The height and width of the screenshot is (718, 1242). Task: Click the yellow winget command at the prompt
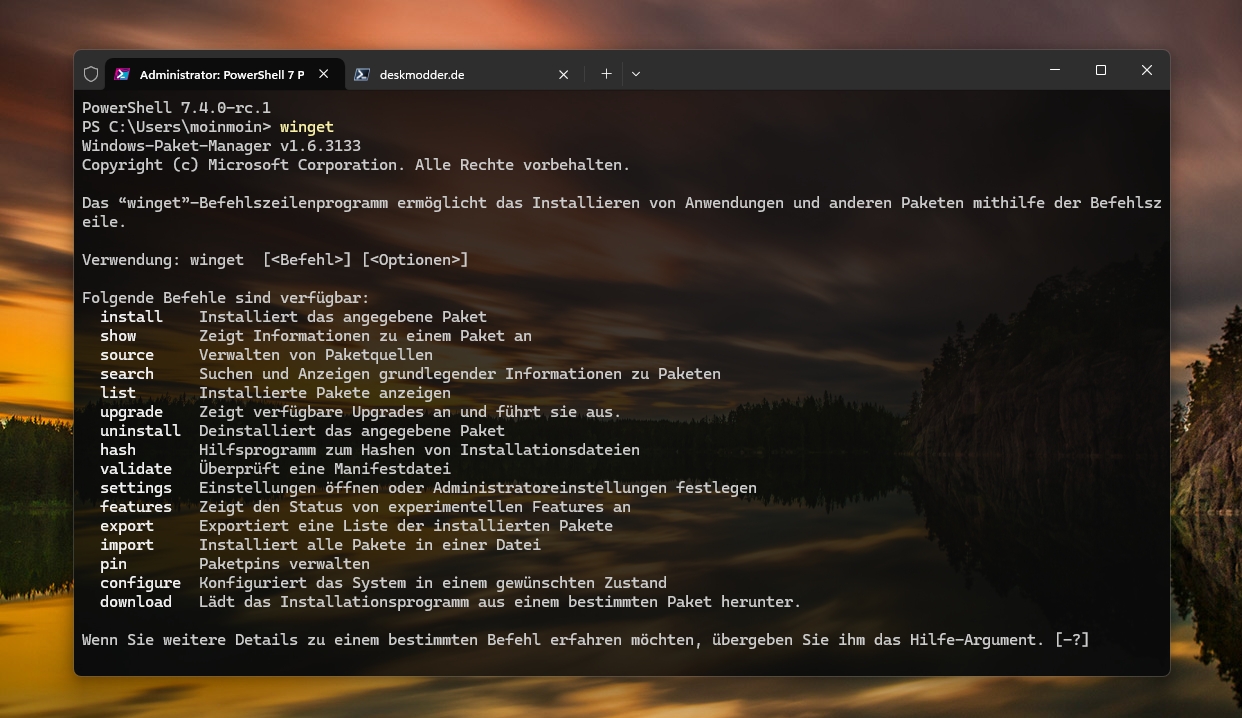(x=307, y=127)
